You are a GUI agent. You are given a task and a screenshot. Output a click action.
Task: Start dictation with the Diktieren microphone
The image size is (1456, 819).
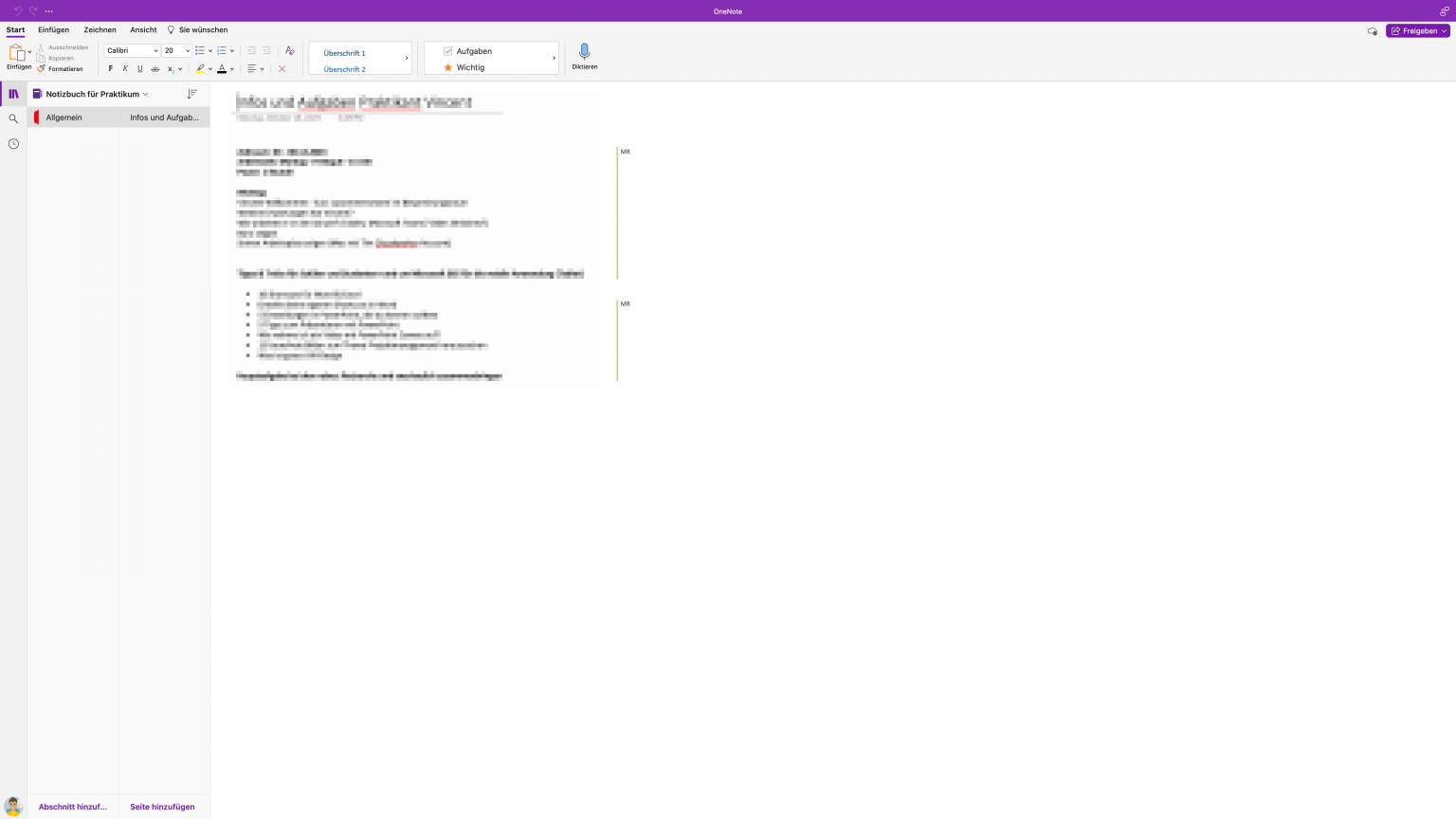pos(584,55)
